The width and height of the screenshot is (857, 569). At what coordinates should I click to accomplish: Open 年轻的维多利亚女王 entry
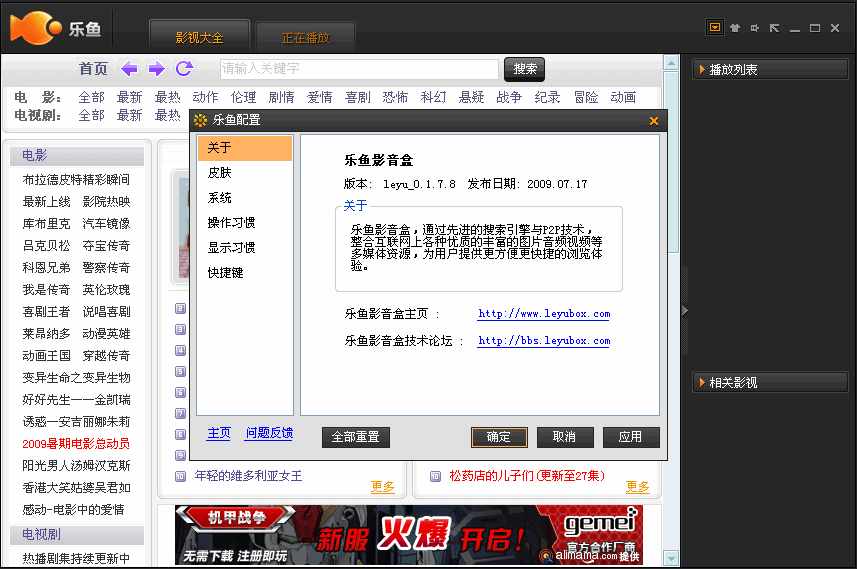[x=248, y=476]
